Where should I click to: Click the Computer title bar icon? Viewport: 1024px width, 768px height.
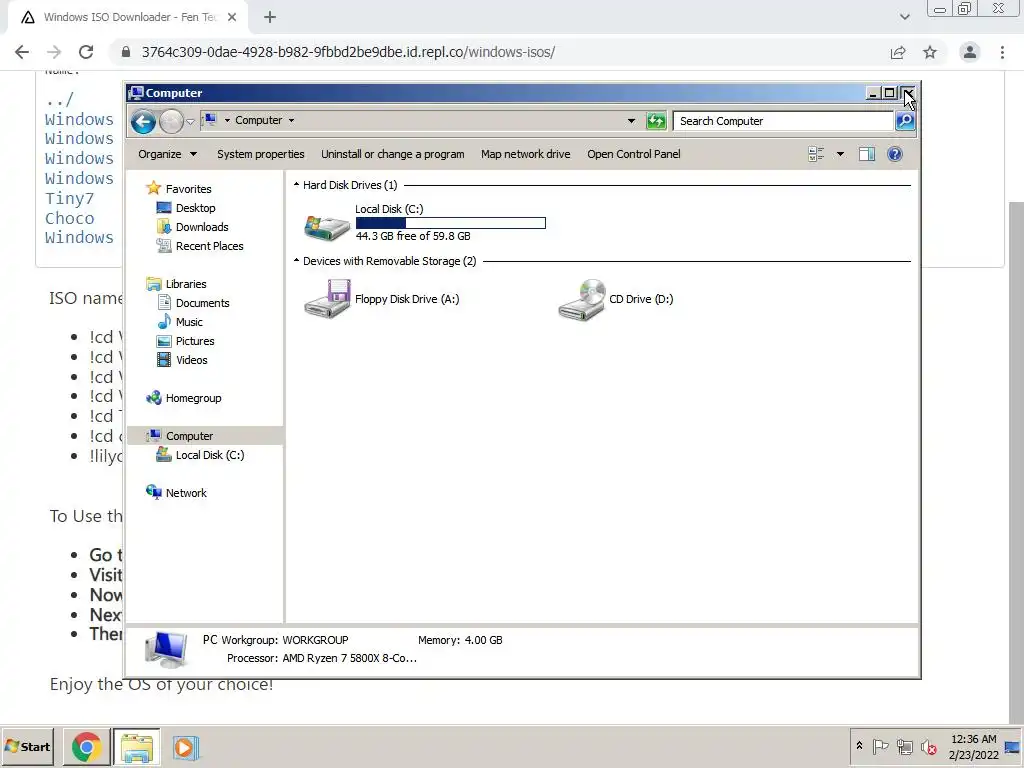click(x=136, y=93)
